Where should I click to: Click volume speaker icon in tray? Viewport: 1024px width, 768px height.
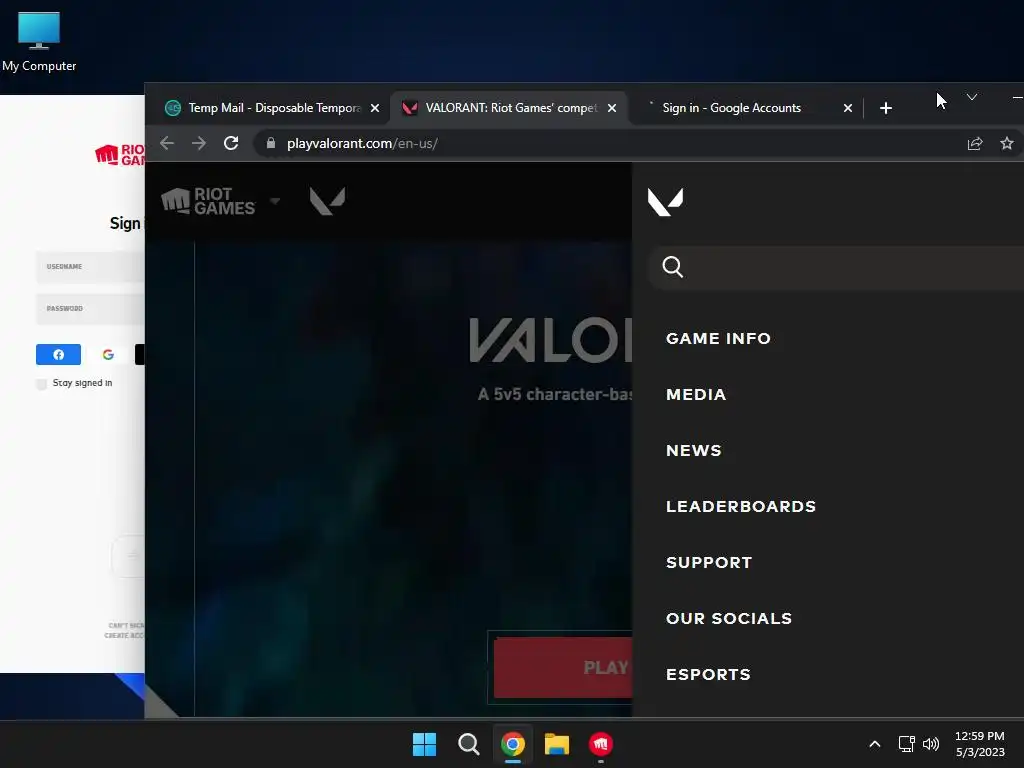(x=931, y=744)
